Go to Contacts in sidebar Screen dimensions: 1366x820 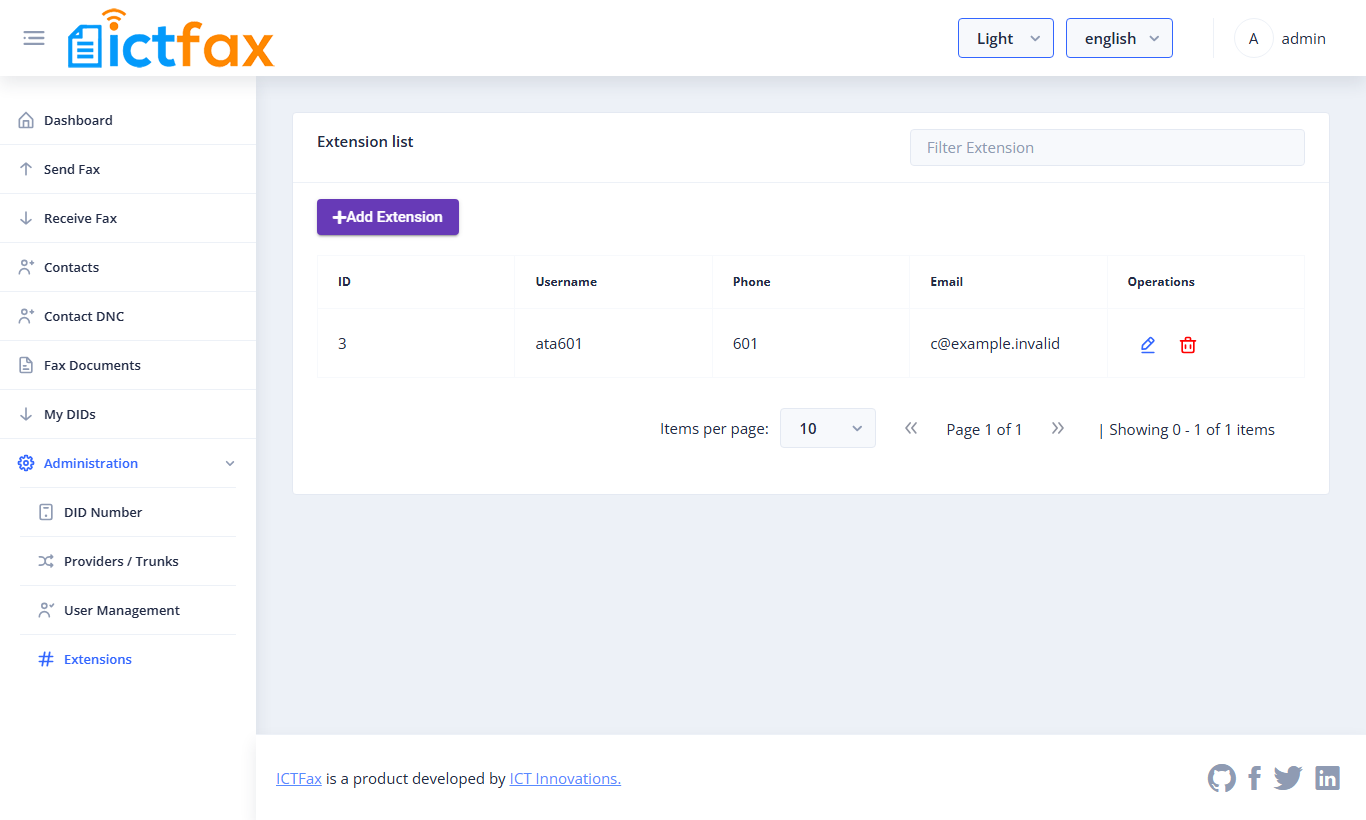(x=128, y=267)
